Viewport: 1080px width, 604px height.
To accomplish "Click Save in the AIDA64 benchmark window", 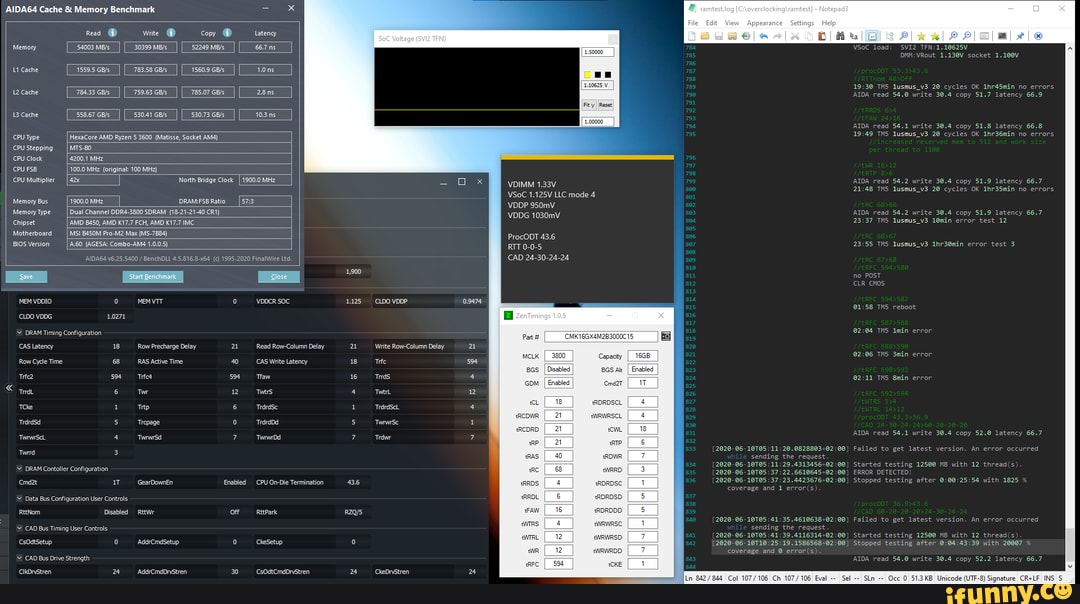I will pyautogui.click(x=26, y=277).
